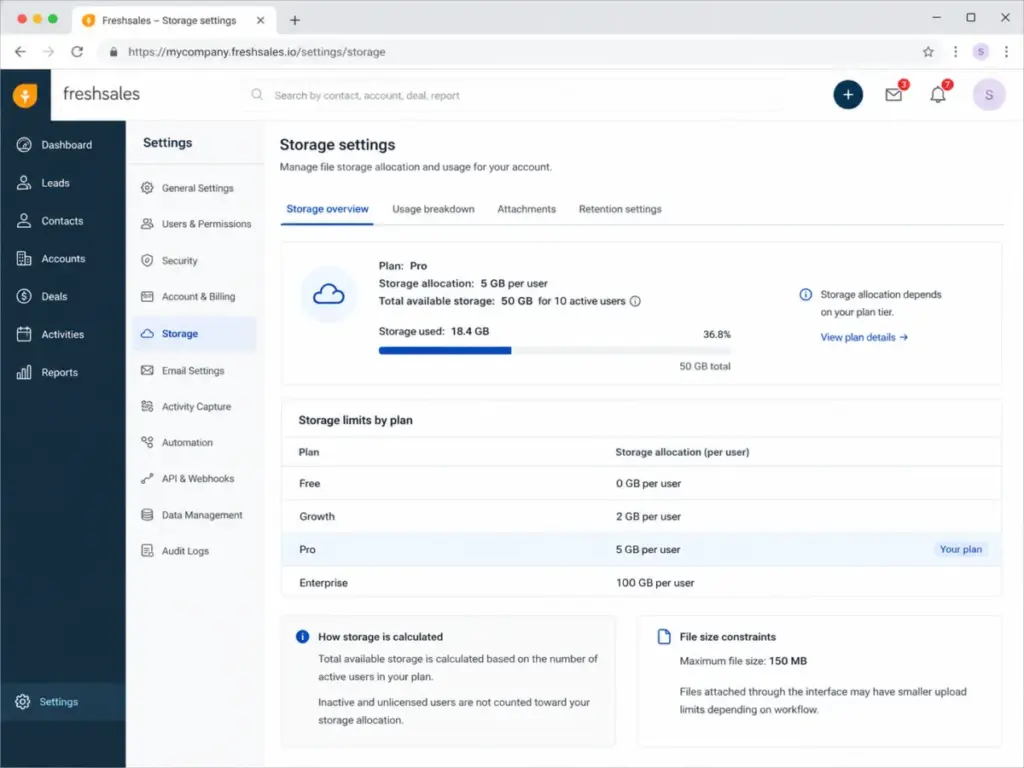Click the File size constraints document icon
The width and height of the screenshot is (1024, 768).
pyautogui.click(x=664, y=637)
